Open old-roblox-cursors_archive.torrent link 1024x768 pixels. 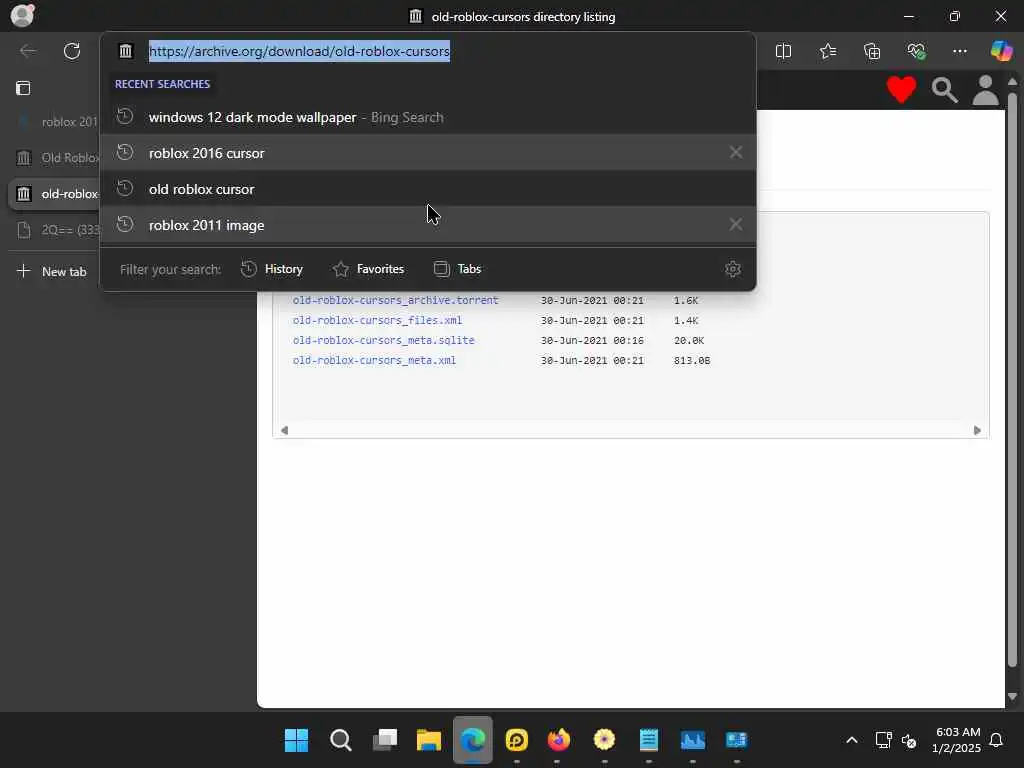[395, 300]
